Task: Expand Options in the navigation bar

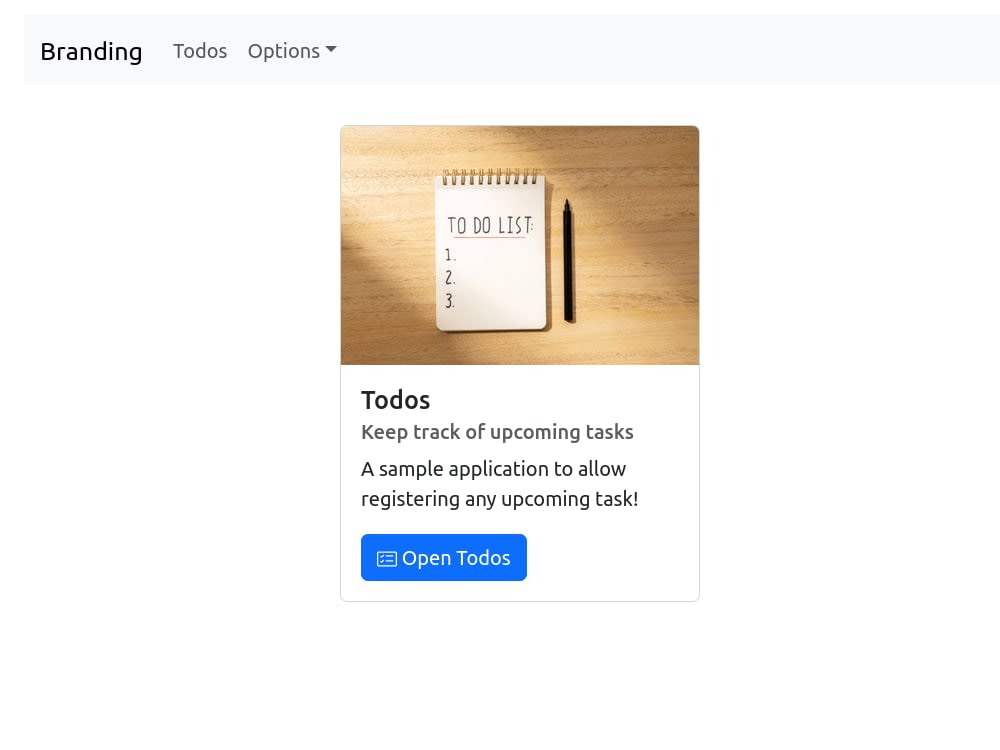Action: (x=290, y=51)
